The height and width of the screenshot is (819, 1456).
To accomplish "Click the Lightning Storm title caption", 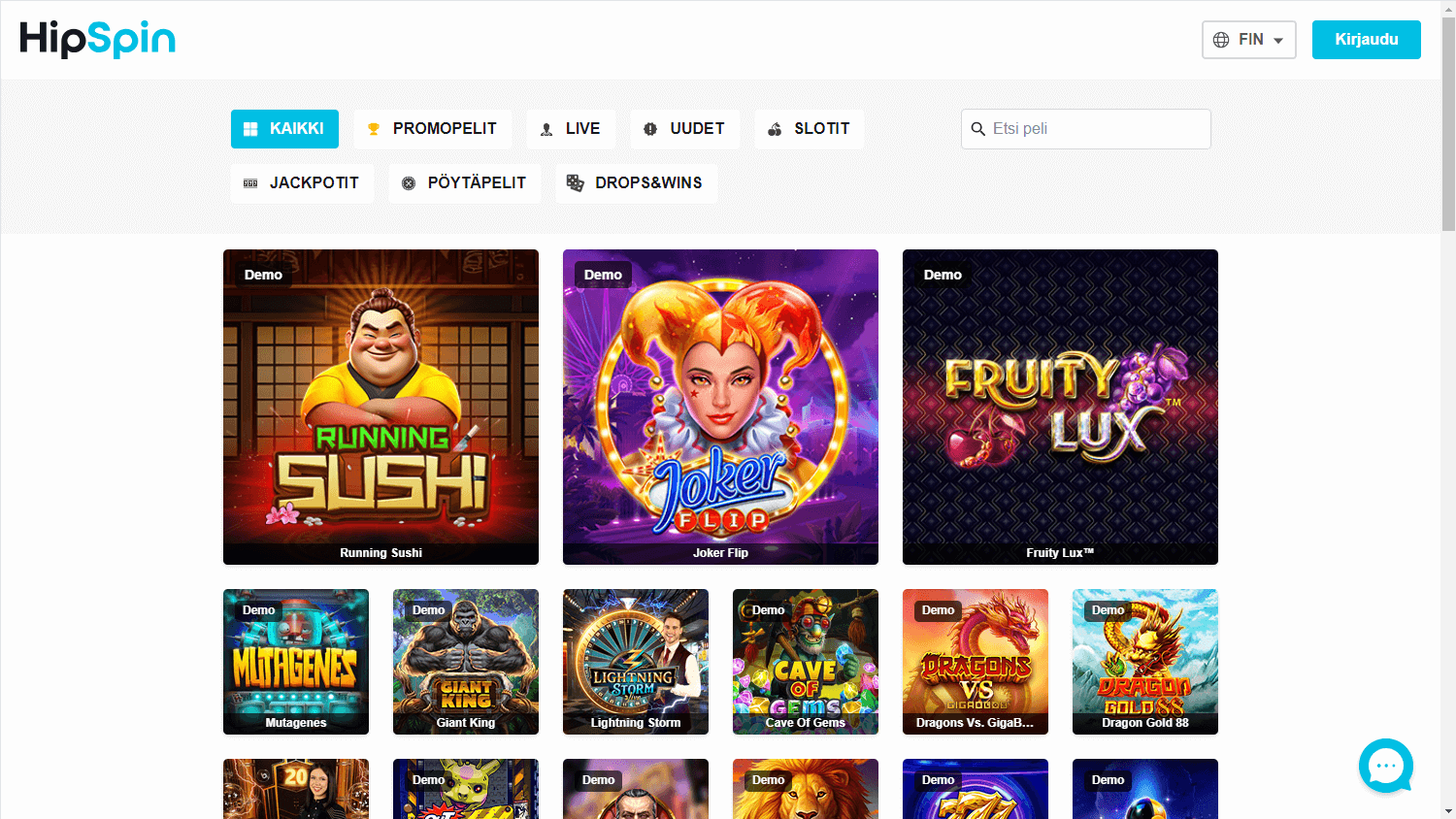I will coord(636,723).
